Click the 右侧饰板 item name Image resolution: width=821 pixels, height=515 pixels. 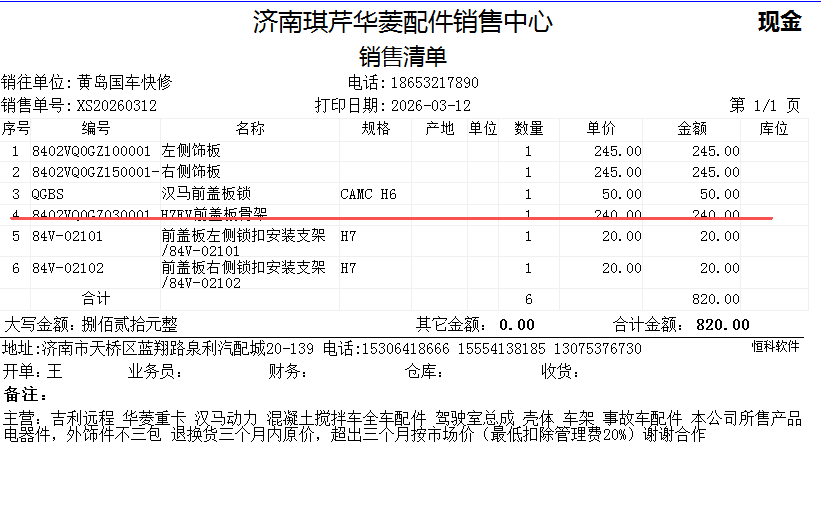(x=191, y=172)
